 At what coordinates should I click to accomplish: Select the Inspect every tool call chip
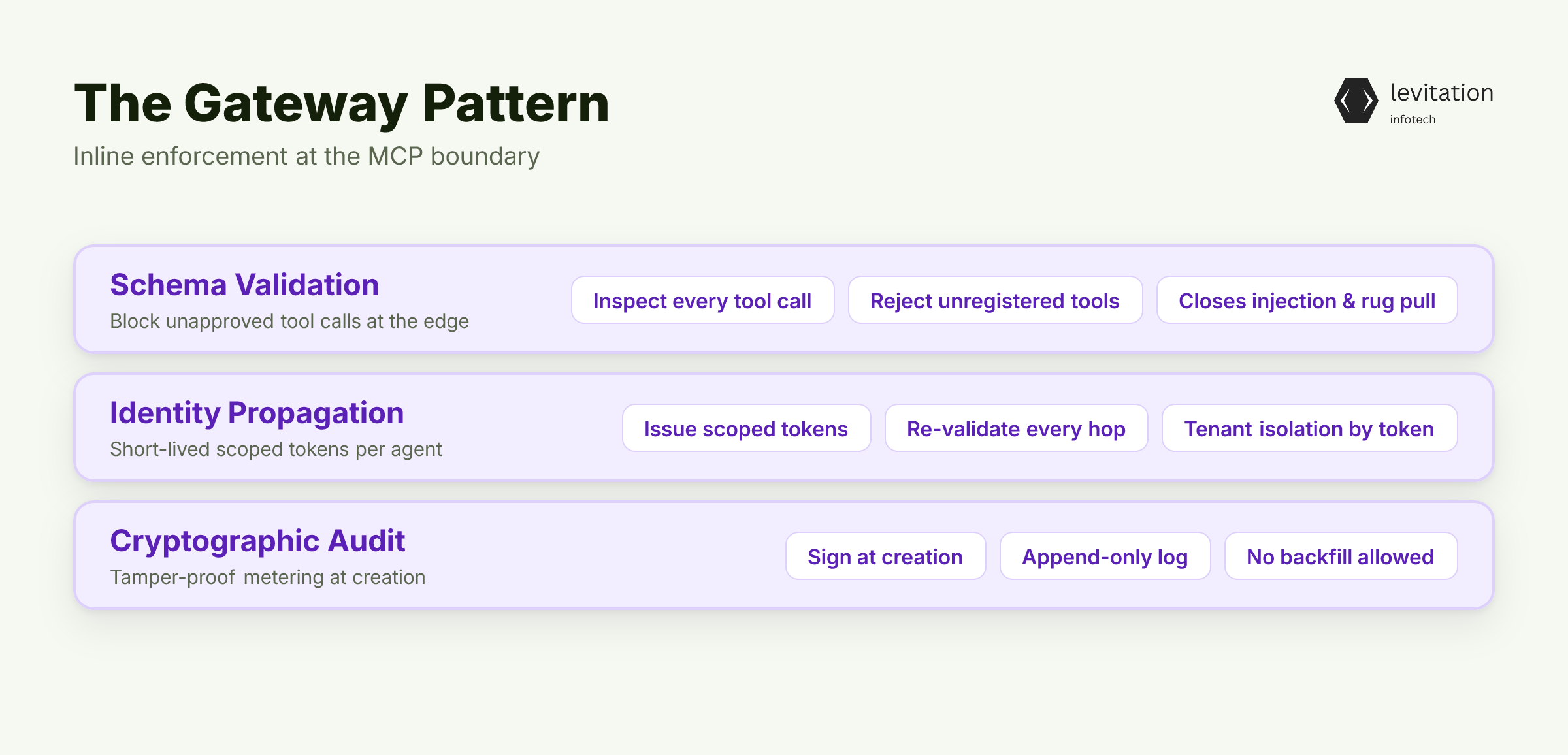point(702,300)
